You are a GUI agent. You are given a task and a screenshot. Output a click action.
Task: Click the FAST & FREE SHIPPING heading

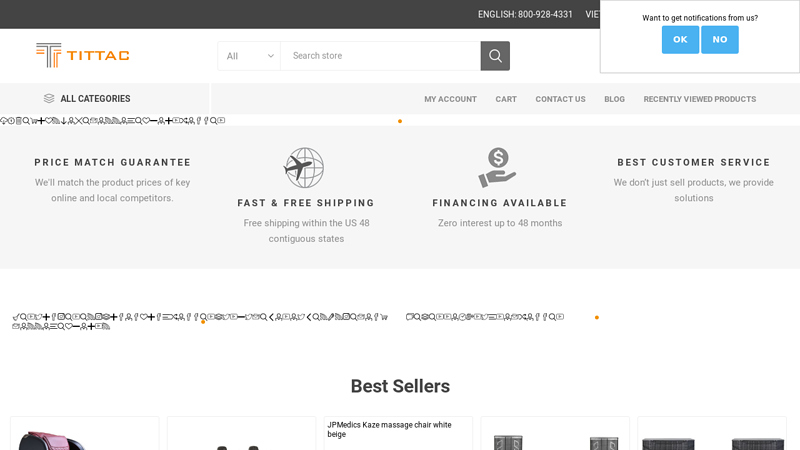pos(306,203)
